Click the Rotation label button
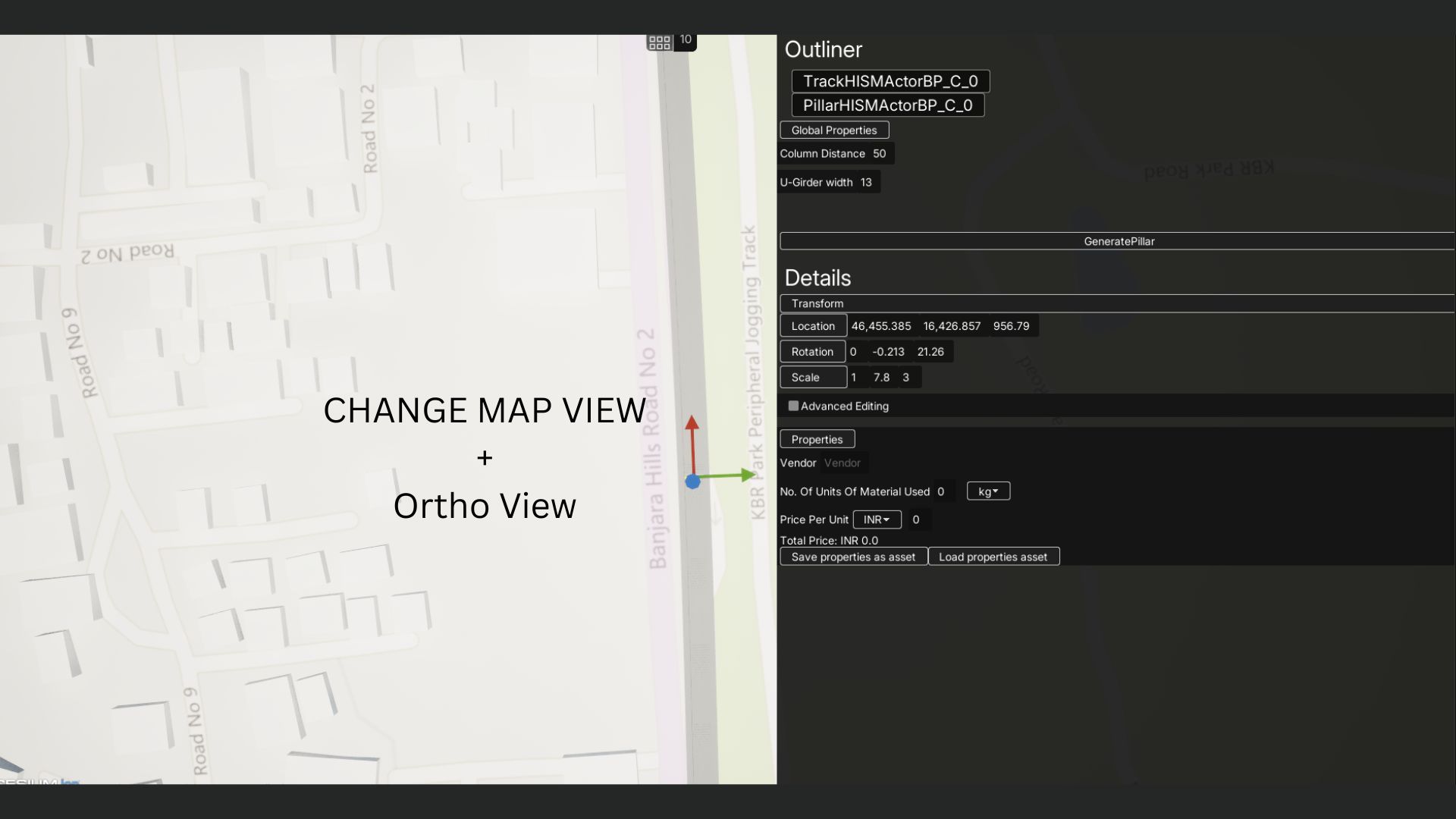The image size is (1456, 819). click(812, 352)
